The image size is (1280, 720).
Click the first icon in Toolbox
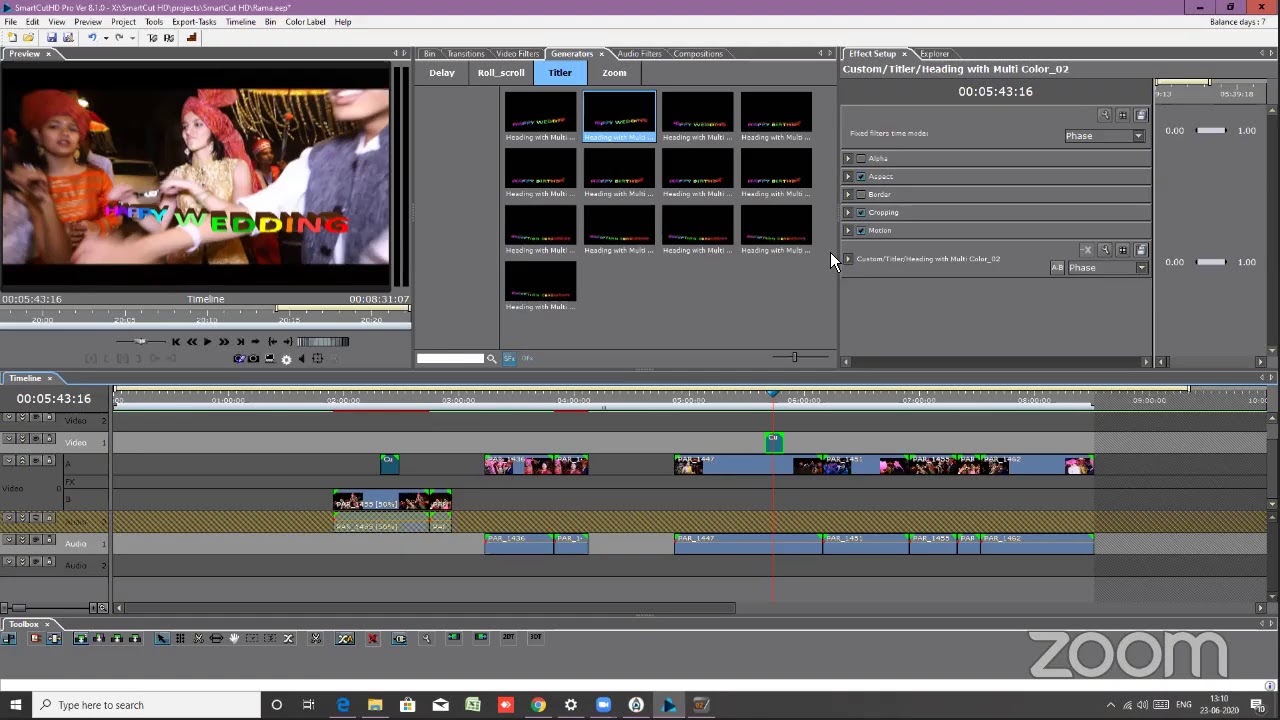pos(8,638)
